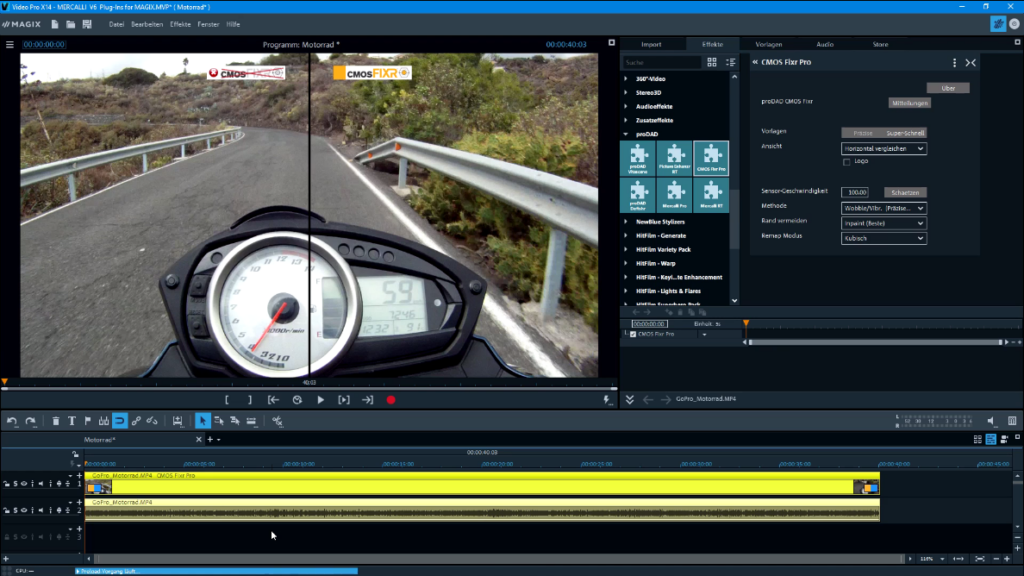
Task: Click the Über button
Action: click(948, 88)
